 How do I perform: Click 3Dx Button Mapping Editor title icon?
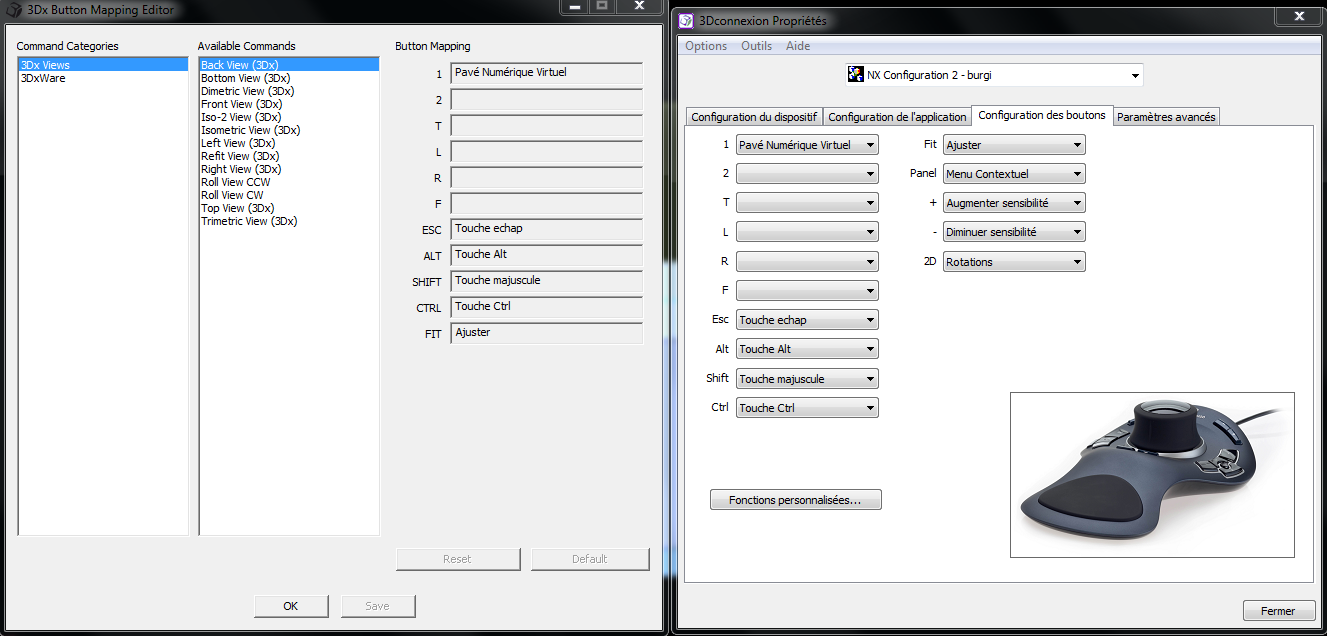click(x=15, y=10)
